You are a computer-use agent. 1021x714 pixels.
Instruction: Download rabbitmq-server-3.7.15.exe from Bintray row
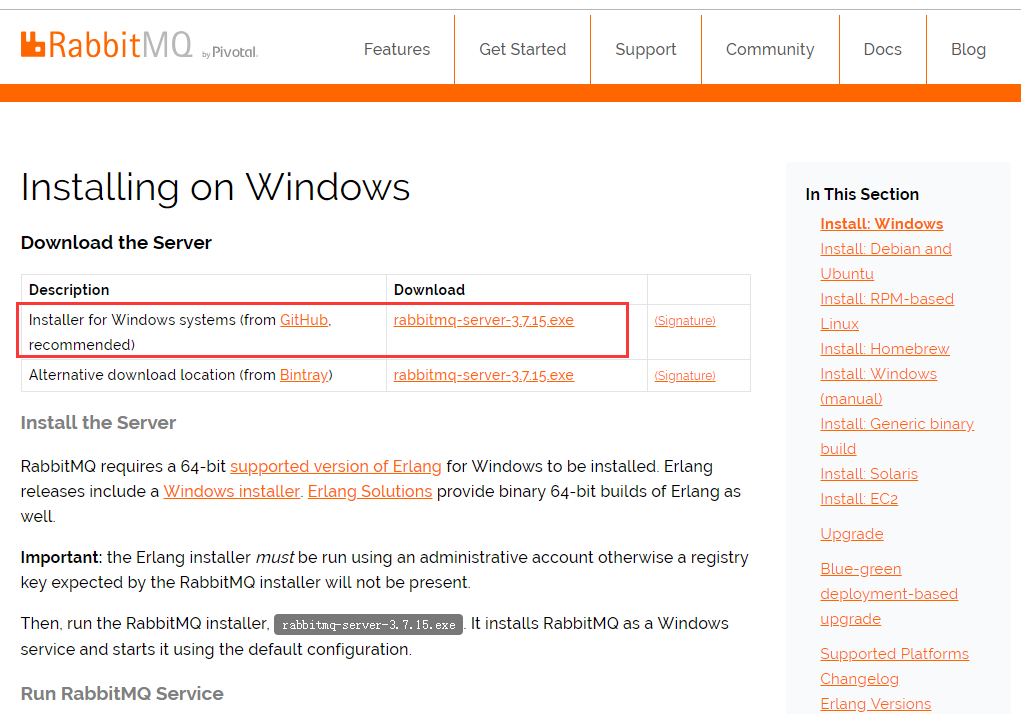coord(484,376)
